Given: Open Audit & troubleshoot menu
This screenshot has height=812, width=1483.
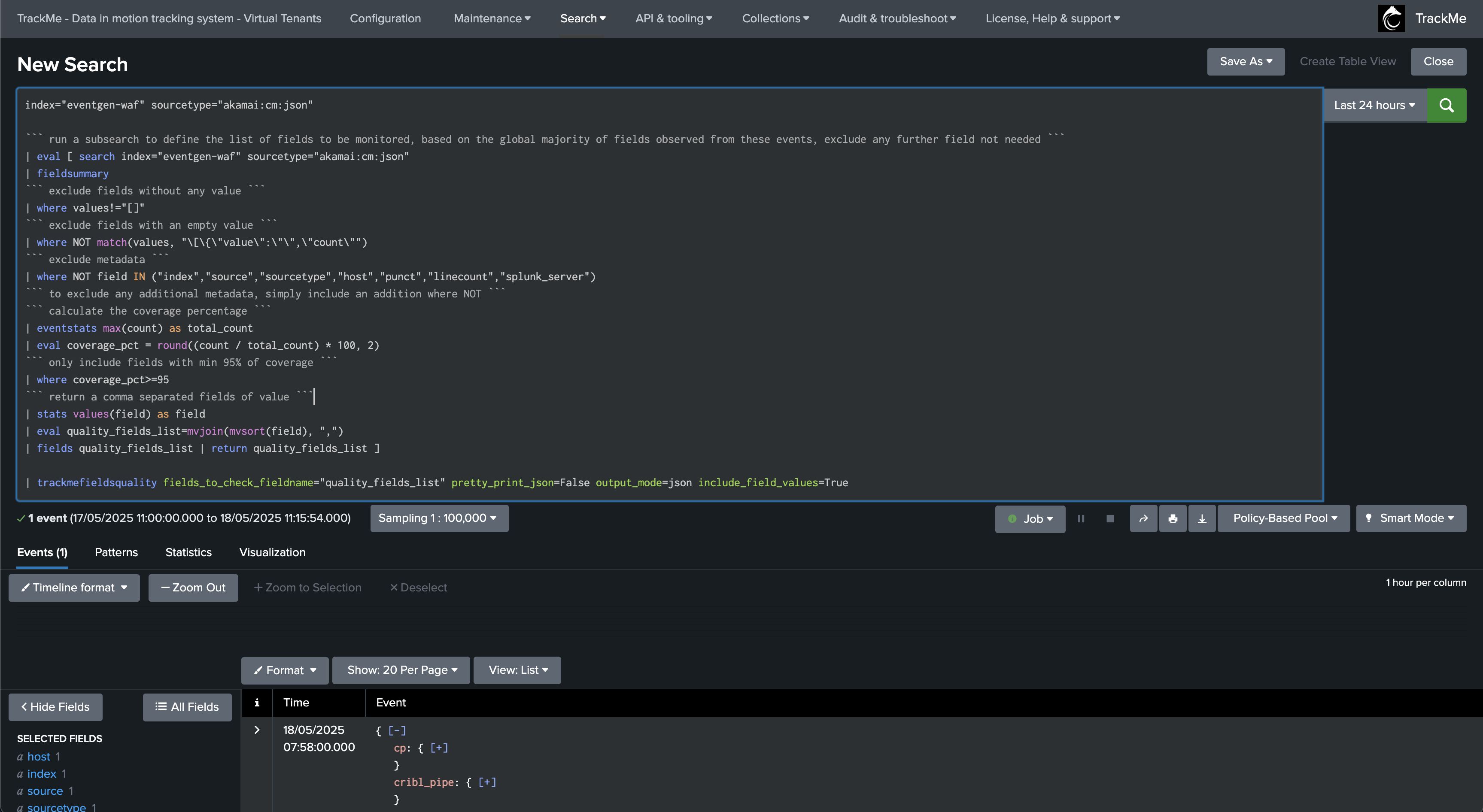Looking at the screenshot, I should pos(897,18).
